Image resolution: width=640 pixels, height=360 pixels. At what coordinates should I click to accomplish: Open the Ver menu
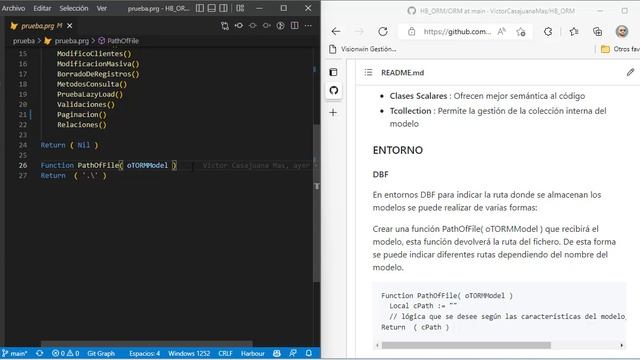click(x=102, y=8)
